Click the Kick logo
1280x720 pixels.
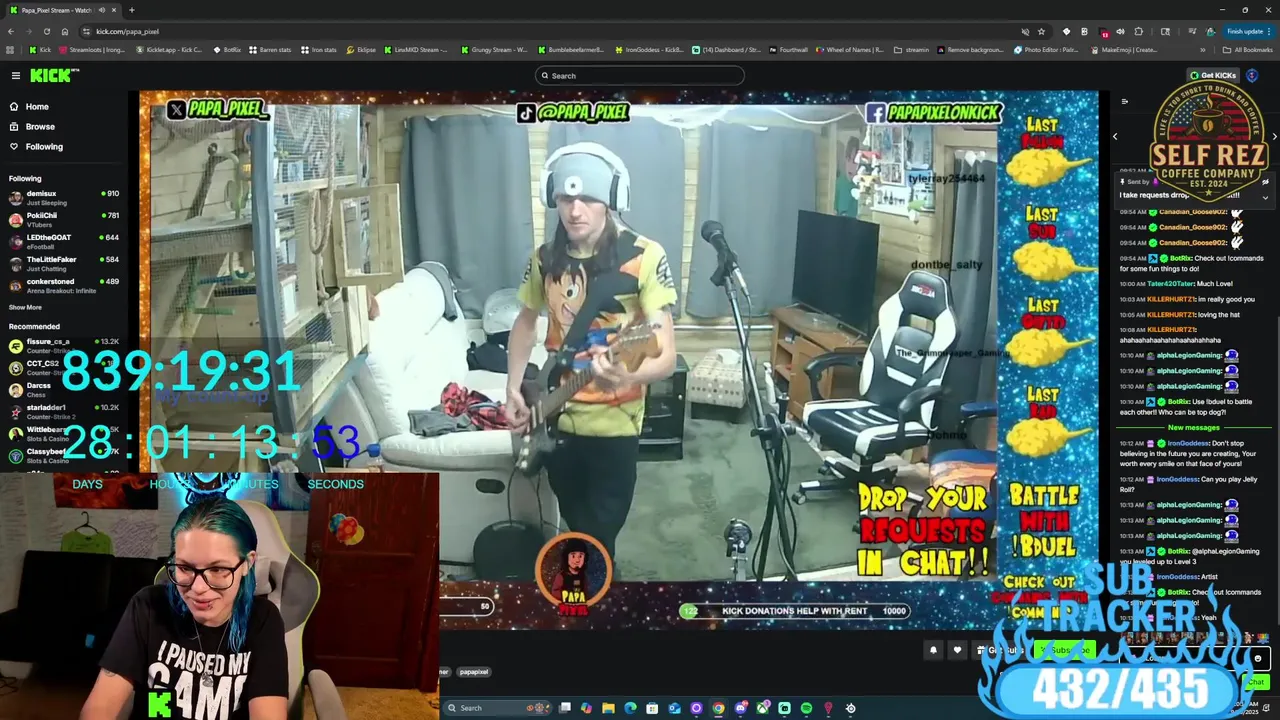tap(54, 75)
